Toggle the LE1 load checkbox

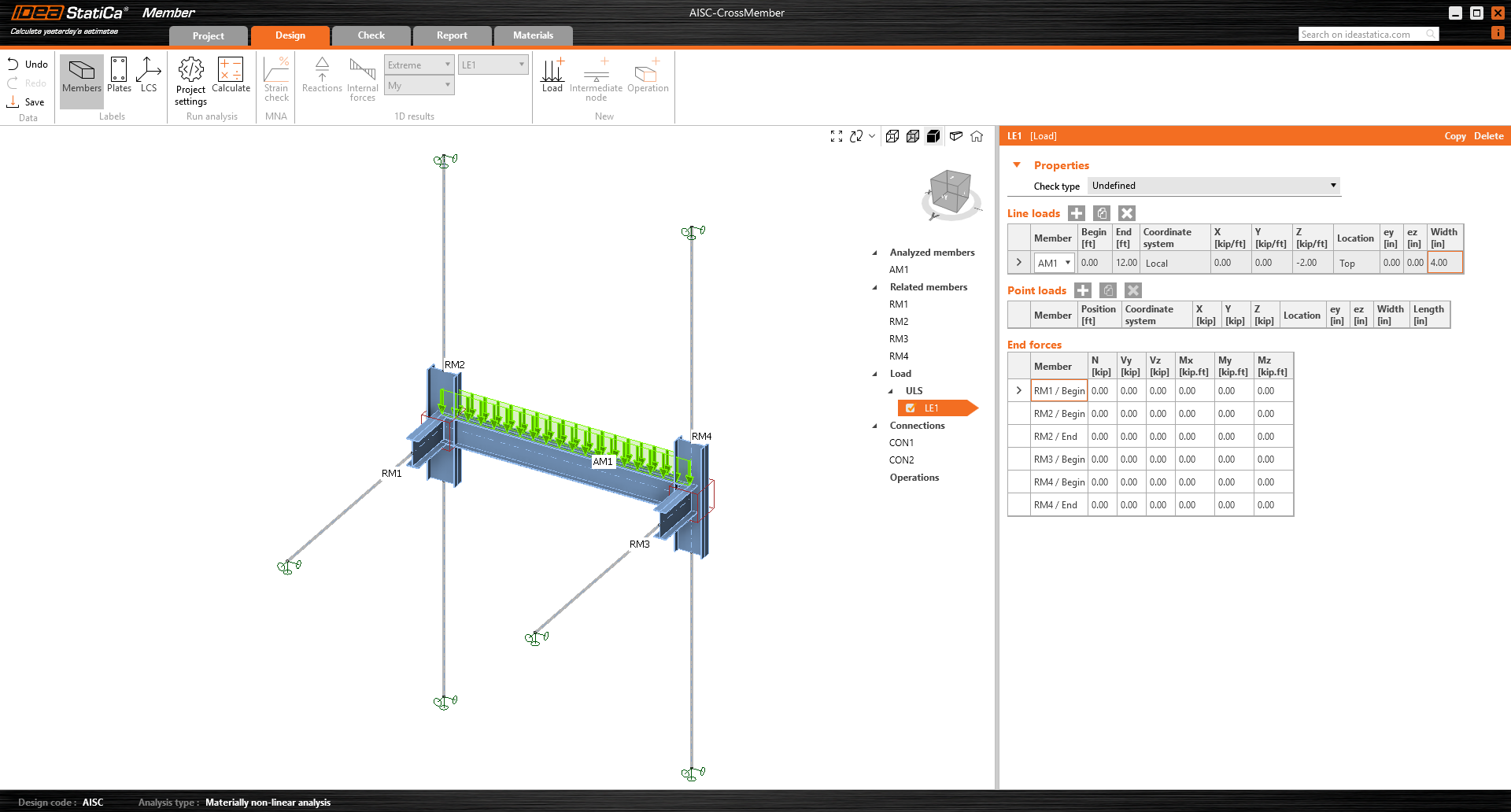[x=911, y=408]
